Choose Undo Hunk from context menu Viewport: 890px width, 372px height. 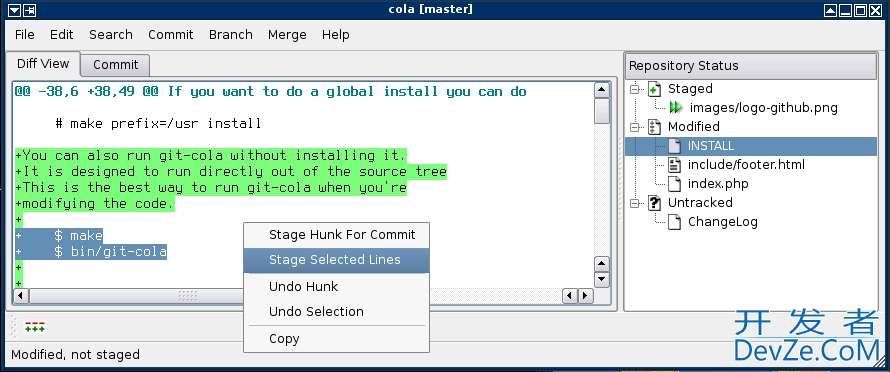337,286
